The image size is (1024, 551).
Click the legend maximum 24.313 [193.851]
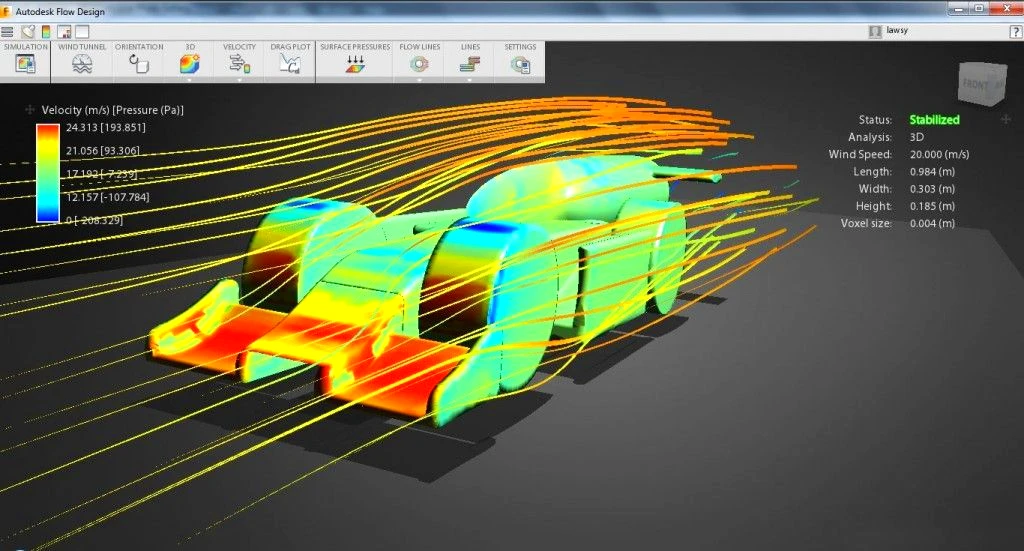coord(106,127)
